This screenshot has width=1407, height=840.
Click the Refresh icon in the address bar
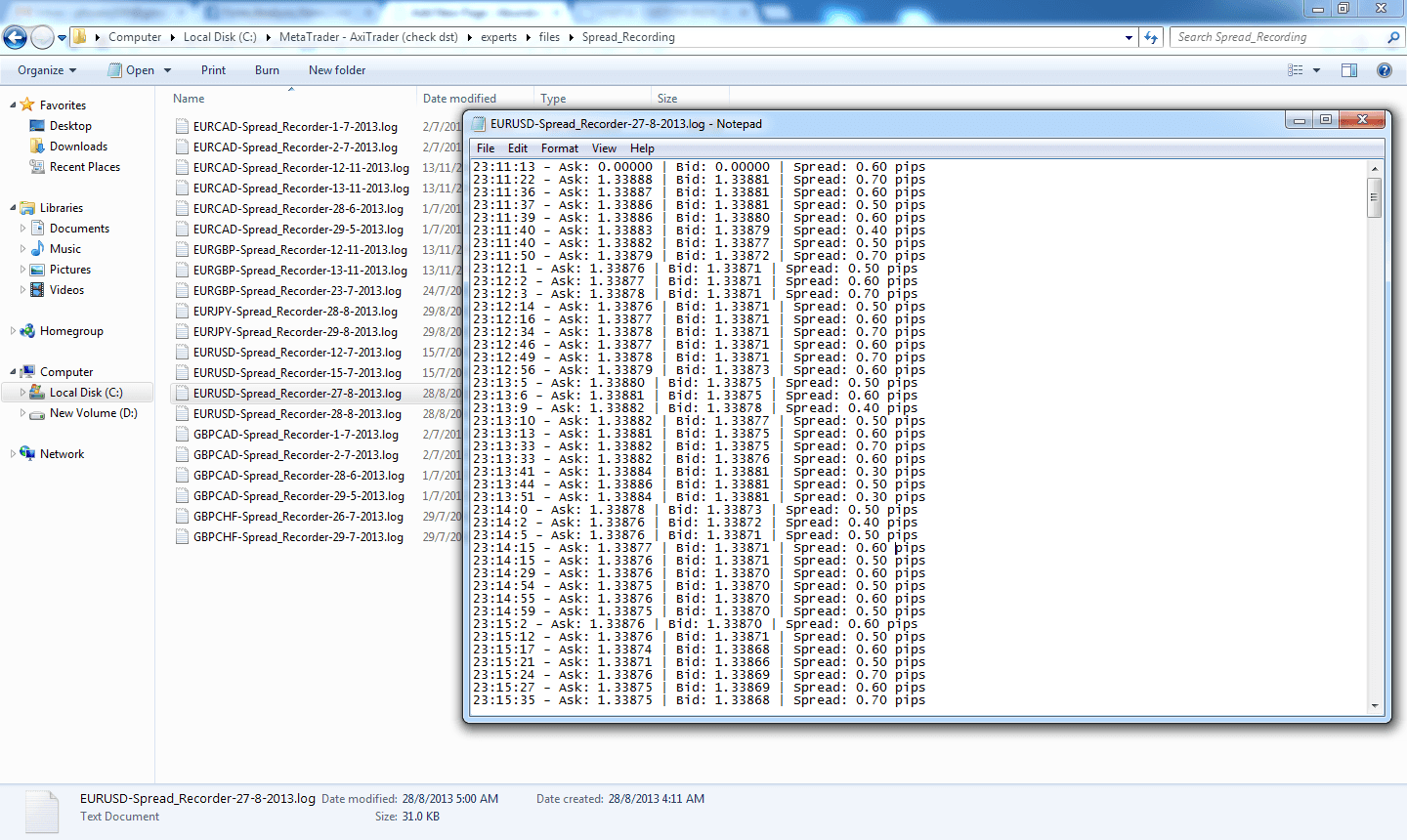click(x=1150, y=37)
